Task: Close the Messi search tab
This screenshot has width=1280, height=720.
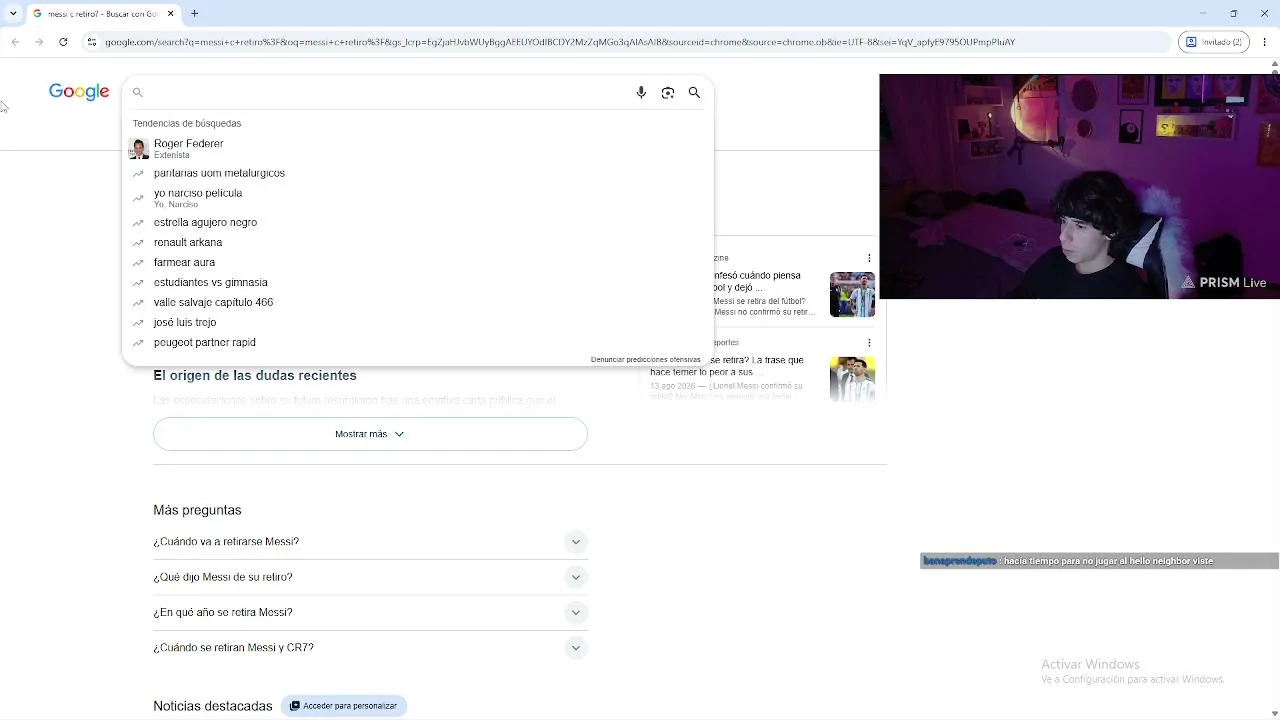Action: [x=171, y=14]
